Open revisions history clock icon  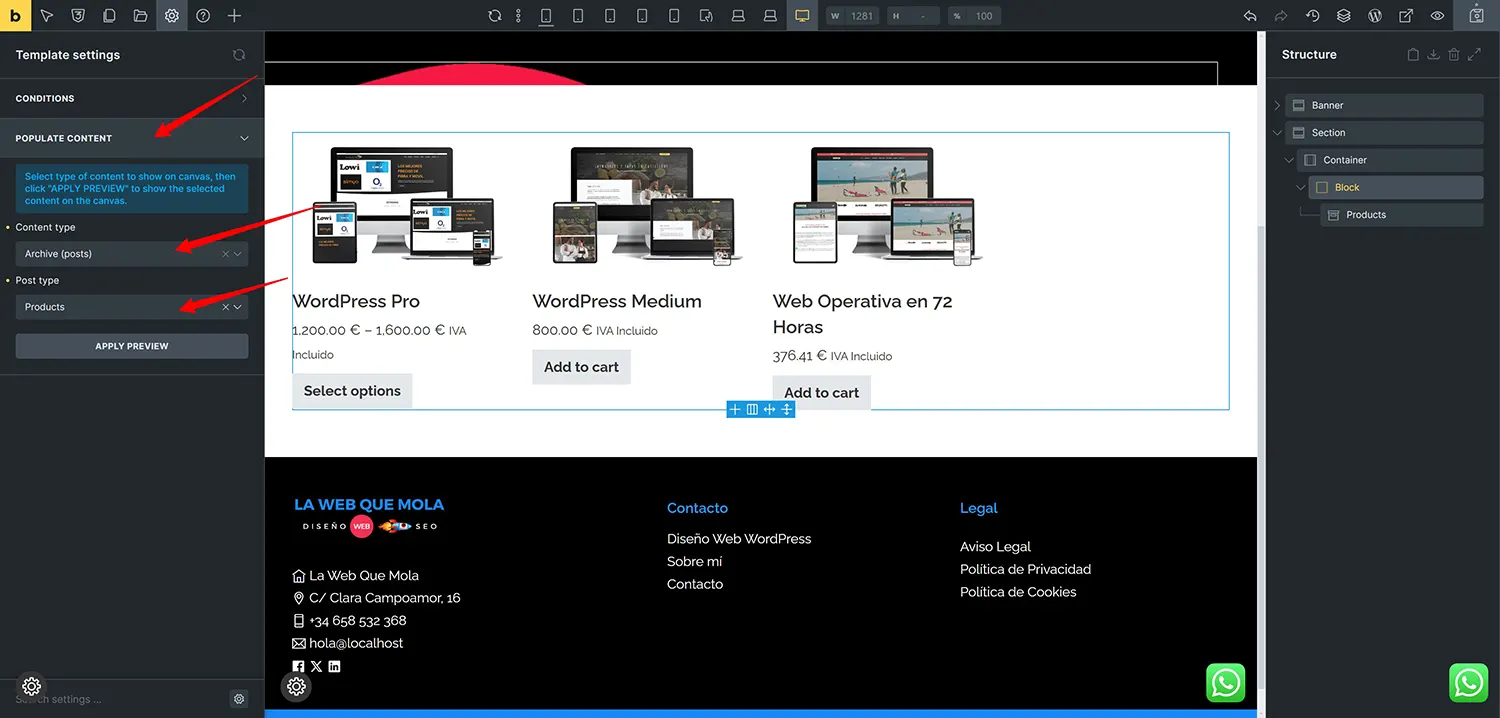(x=1313, y=16)
